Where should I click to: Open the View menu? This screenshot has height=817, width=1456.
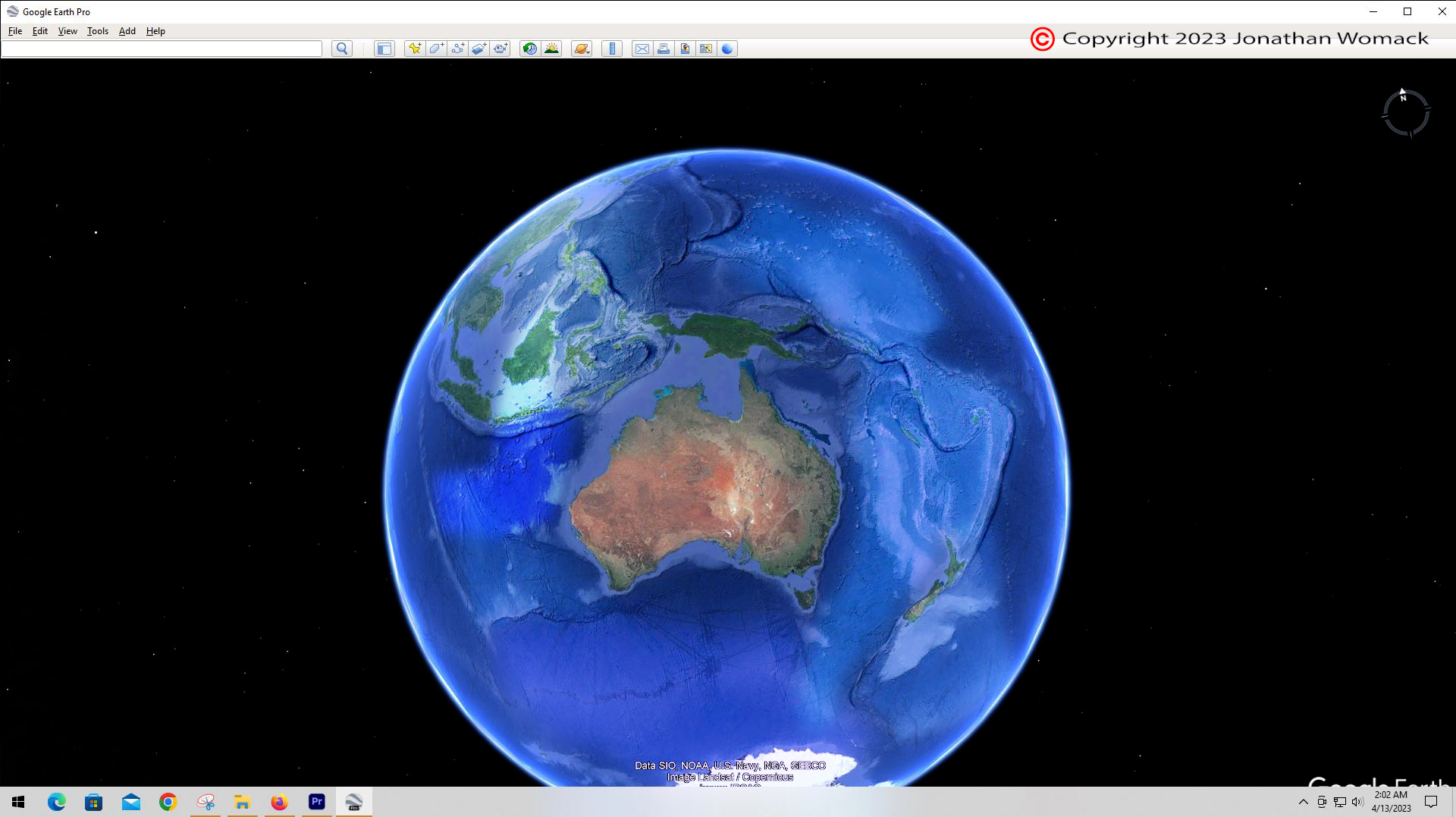(67, 31)
